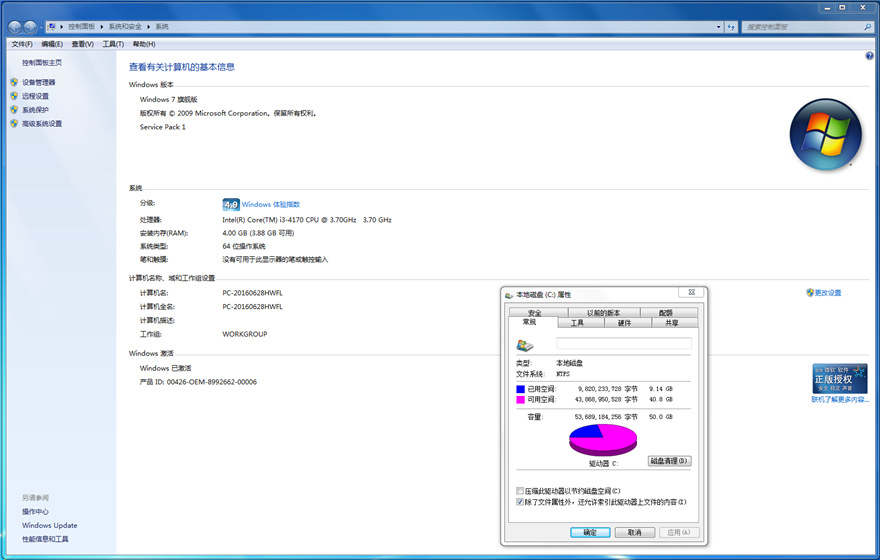The height and width of the screenshot is (560, 880).
Task: Expand the address bar history dropdown
Action: 718,26
